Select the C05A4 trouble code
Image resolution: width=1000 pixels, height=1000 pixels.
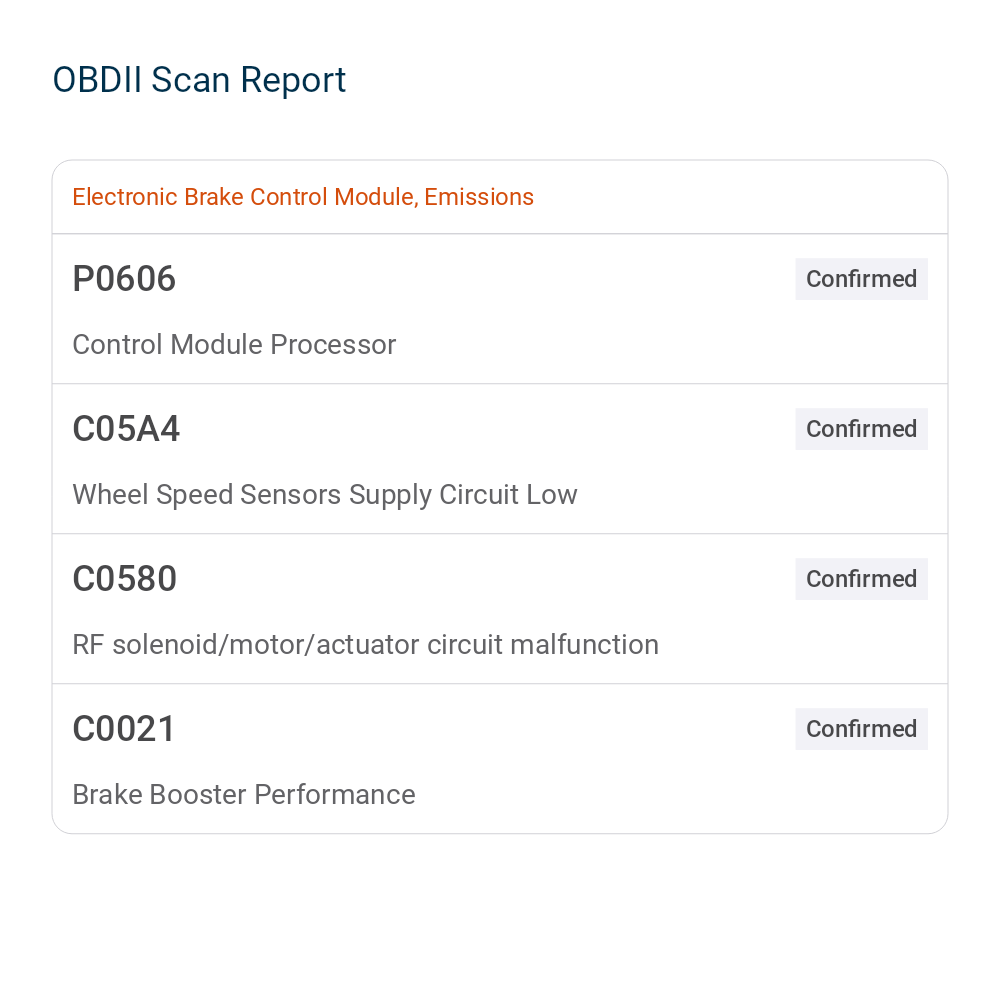pos(126,429)
